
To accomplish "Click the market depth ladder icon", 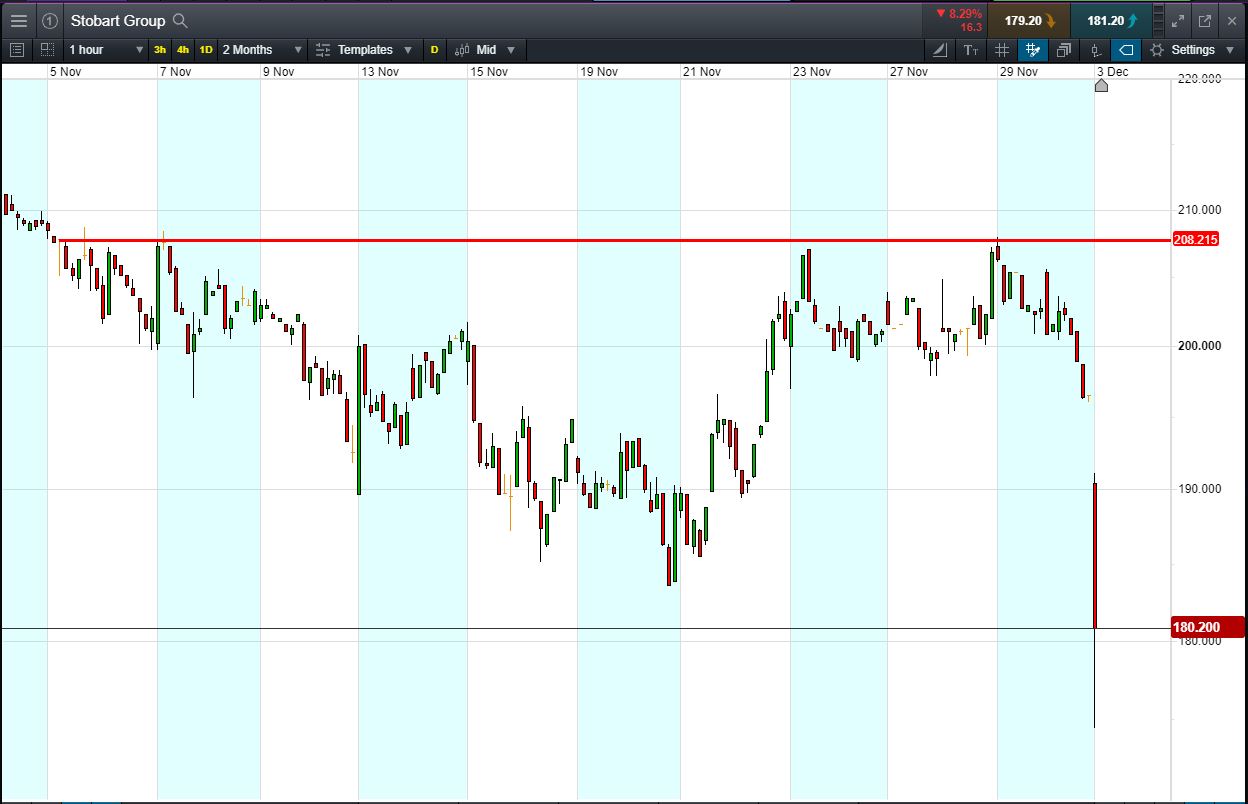I will point(1159,20).
